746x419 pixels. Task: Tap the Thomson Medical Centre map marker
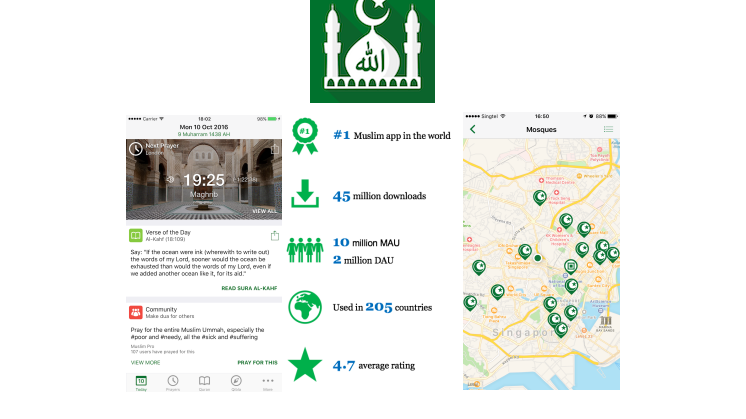541,180
